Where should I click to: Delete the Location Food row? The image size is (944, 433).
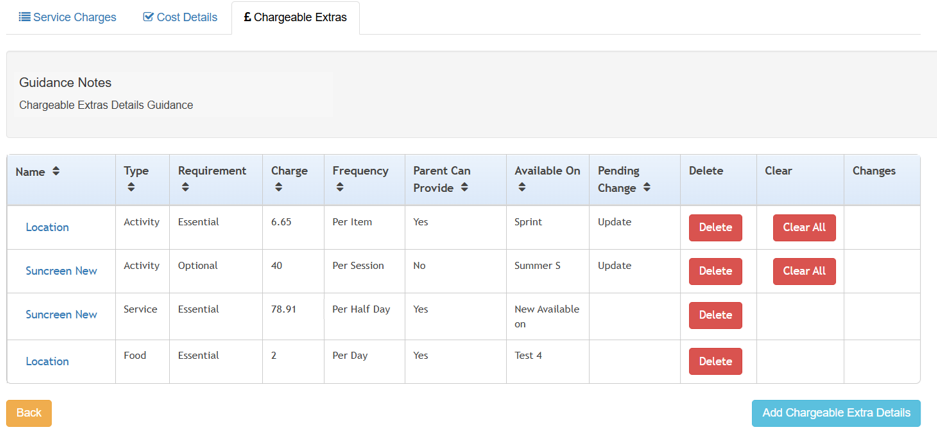(715, 361)
